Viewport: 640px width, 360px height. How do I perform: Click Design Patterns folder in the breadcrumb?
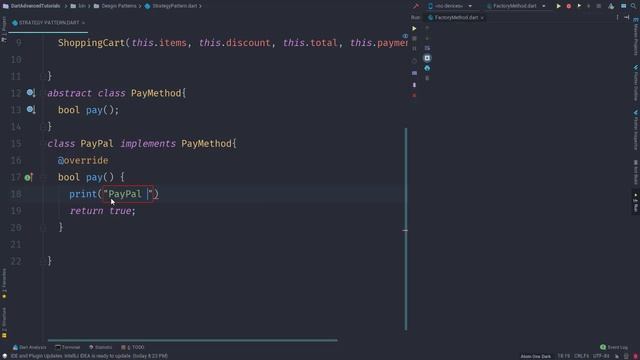click(116, 6)
